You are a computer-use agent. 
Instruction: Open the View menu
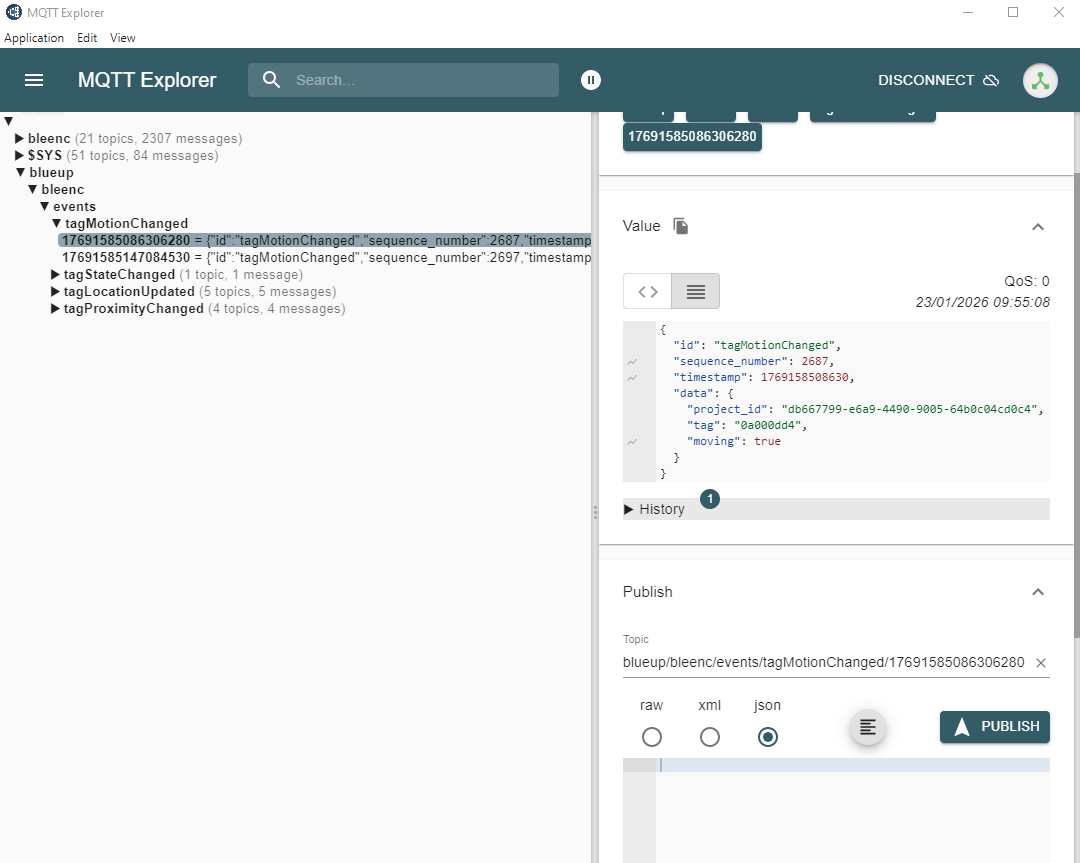[x=122, y=37]
